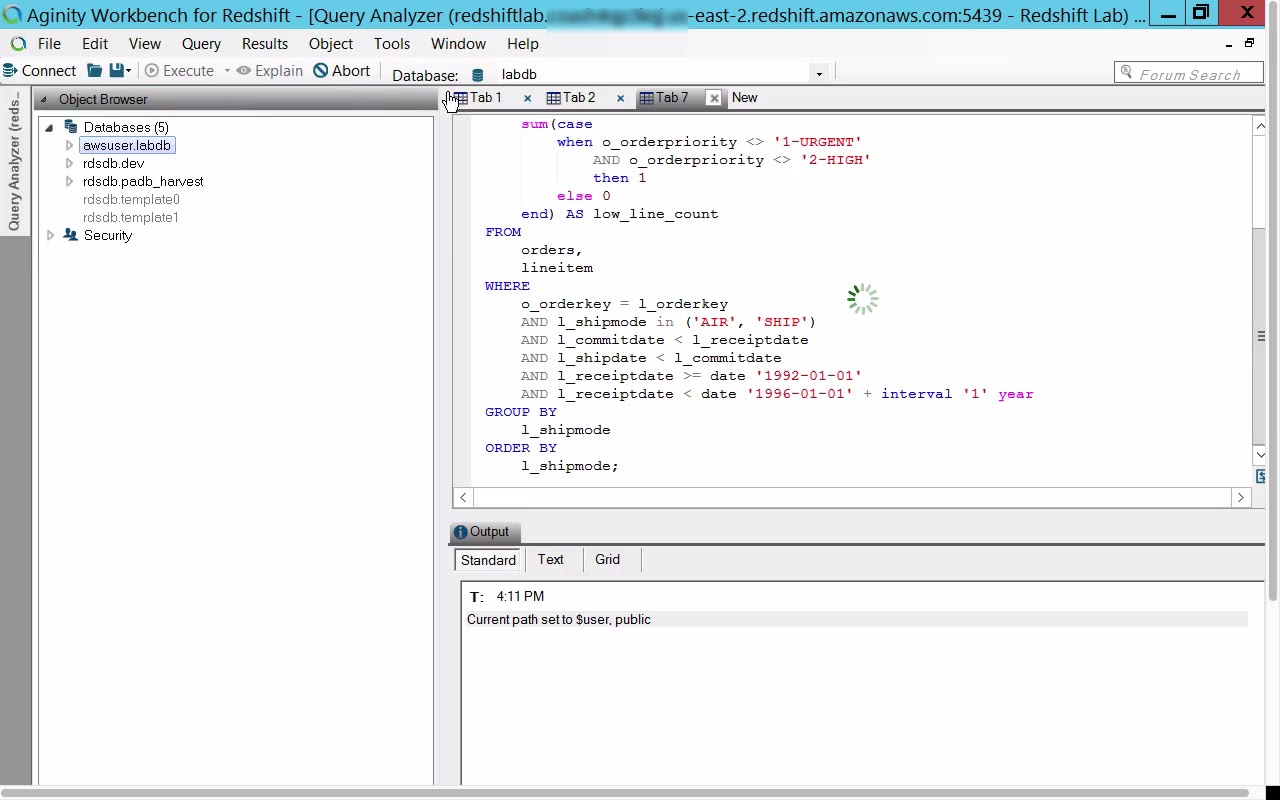
Task: Switch output view to Grid
Action: (x=607, y=560)
